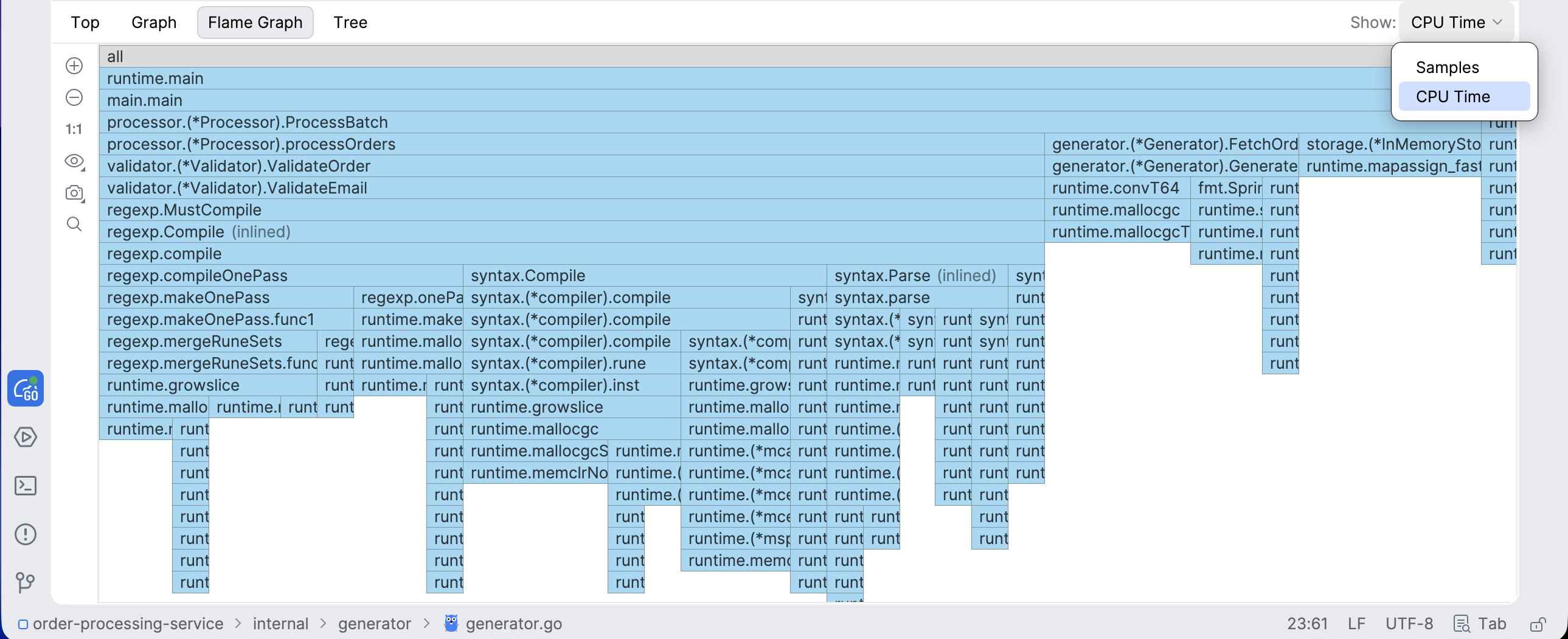Open the Services tool window icon

[26, 438]
